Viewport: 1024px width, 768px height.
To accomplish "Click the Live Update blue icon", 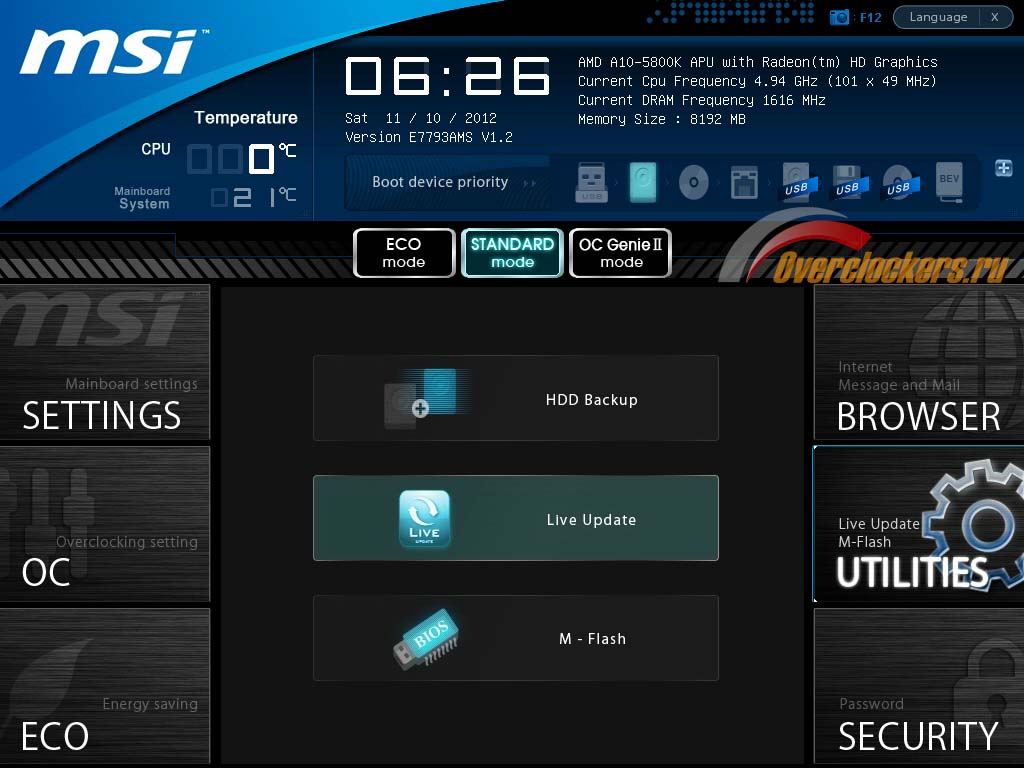I will (x=424, y=519).
